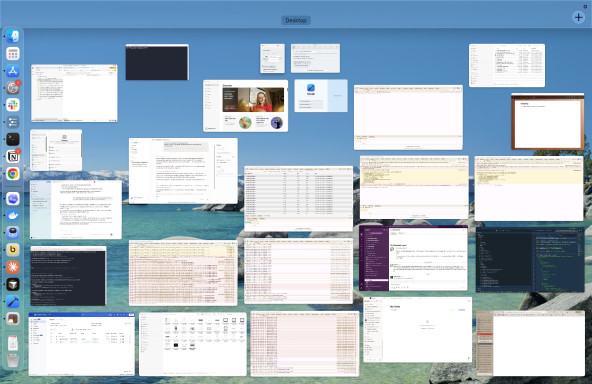Click the dark sliders app icon in Dock

13,122
